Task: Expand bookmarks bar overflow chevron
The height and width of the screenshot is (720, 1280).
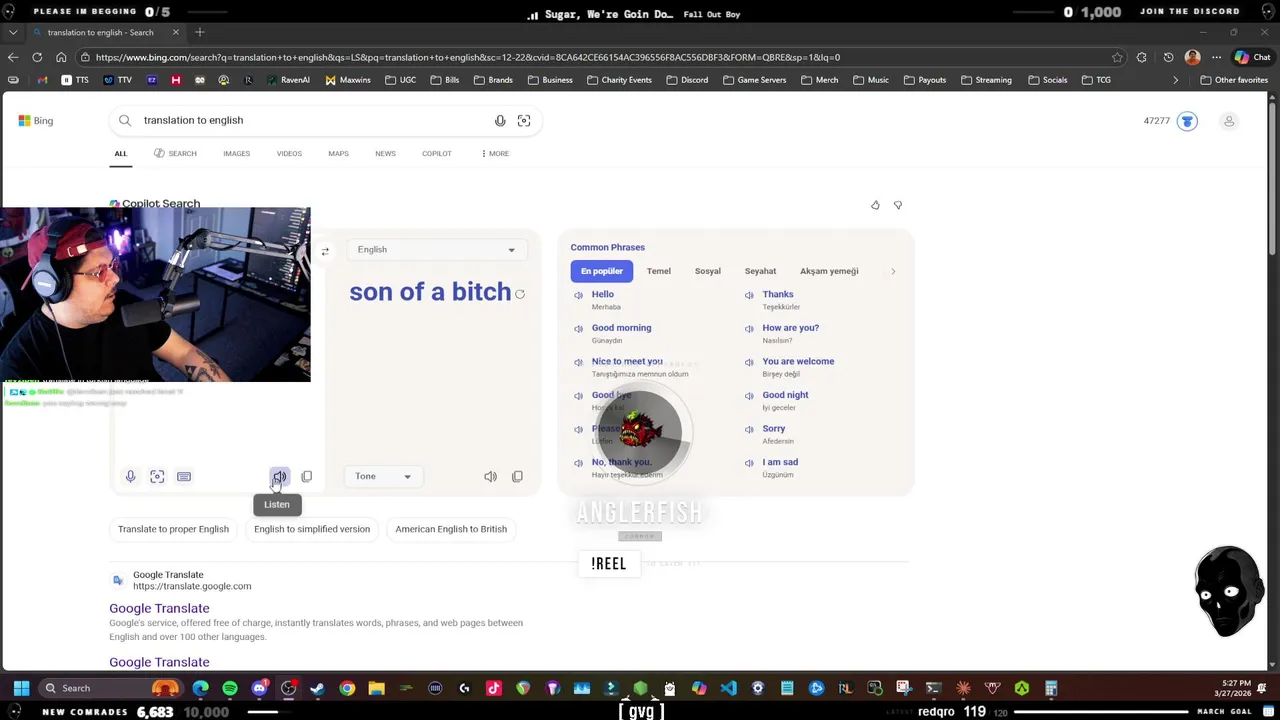Action: click(1175, 80)
